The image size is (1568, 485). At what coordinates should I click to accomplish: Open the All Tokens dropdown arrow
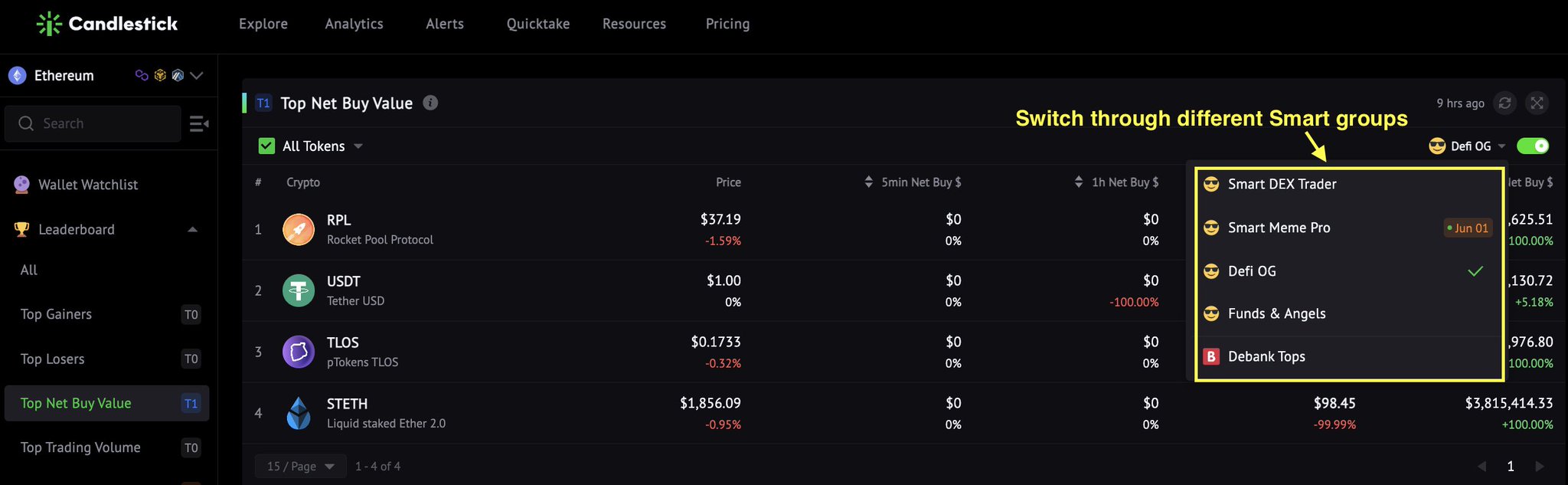(x=358, y=146)
